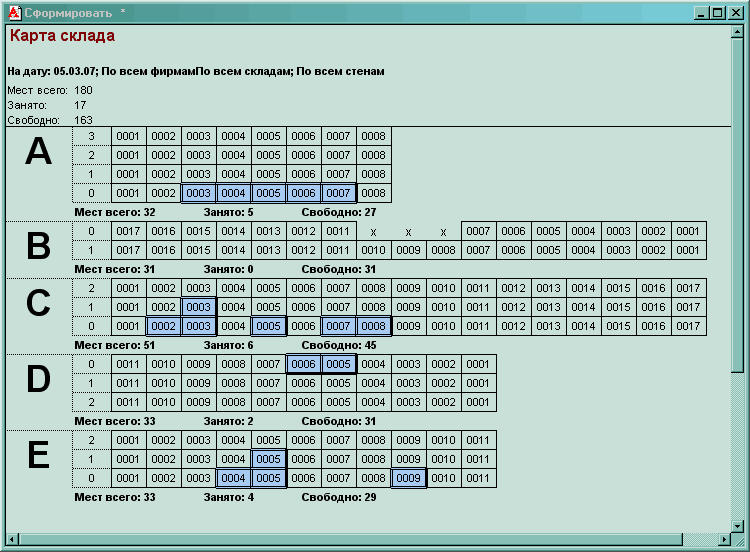Select occupied cell 0007 in wall A row 0
The image size is (750, 552).
point(339,193)
